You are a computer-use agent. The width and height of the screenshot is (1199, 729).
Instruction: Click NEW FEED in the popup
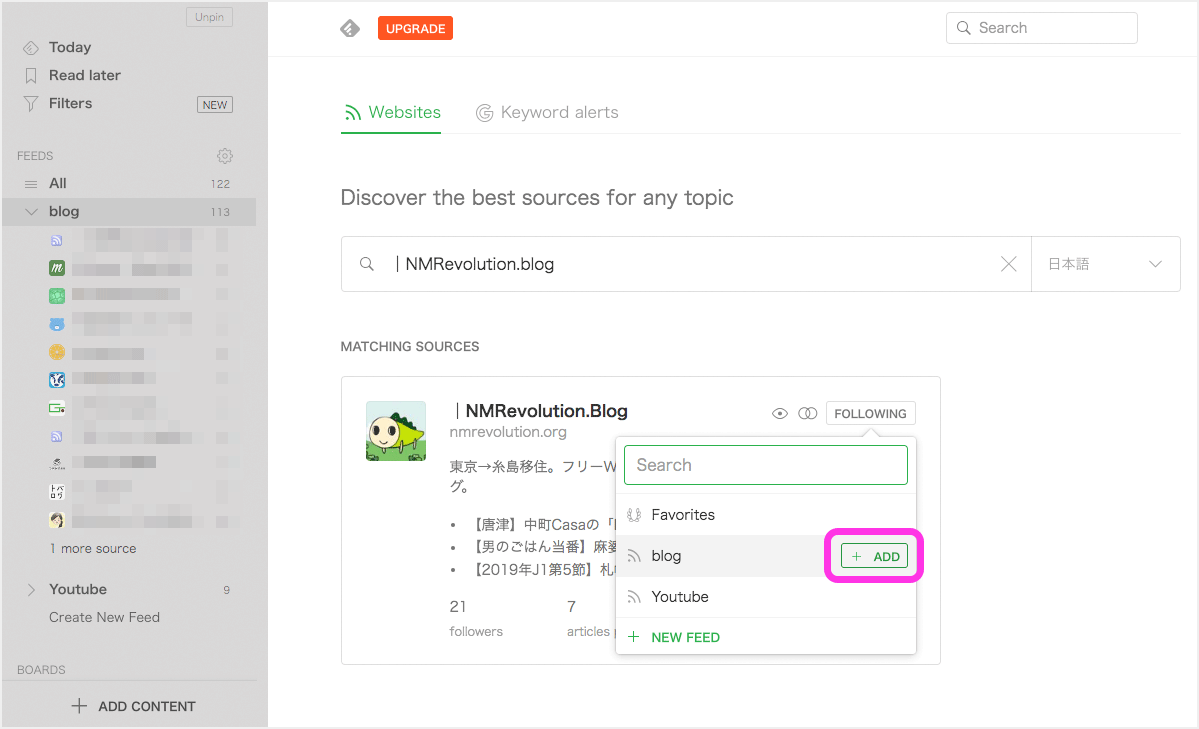[x=674, y=637]
